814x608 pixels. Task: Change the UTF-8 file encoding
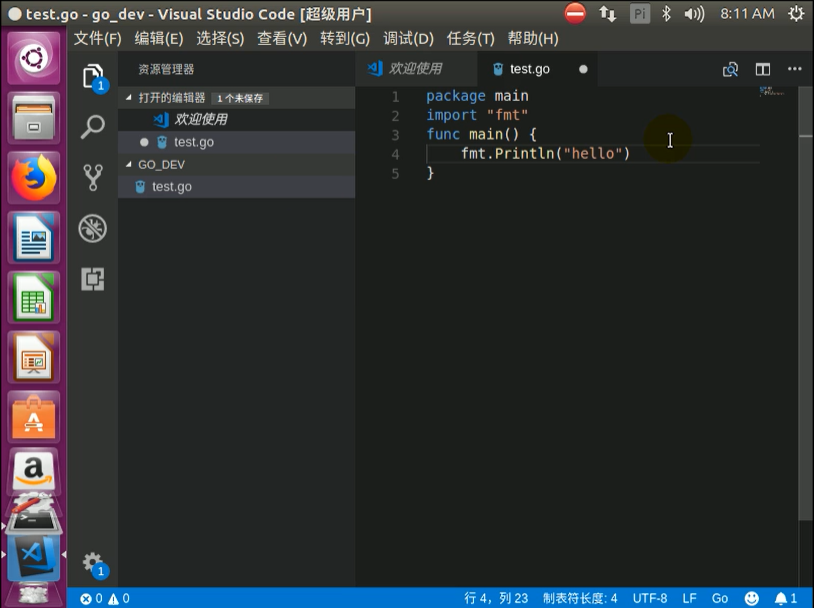point(649,599)
